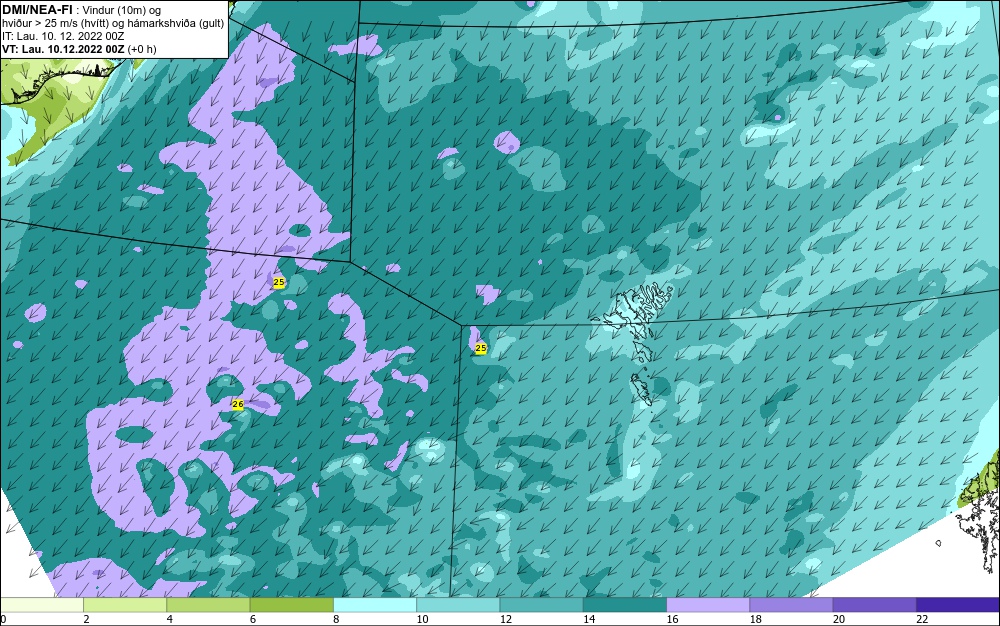The width and height of the screenshot is (1000, 626).
Task: Pick the 4–6 m/s green legend swatch
Action: tap(209, 605)
